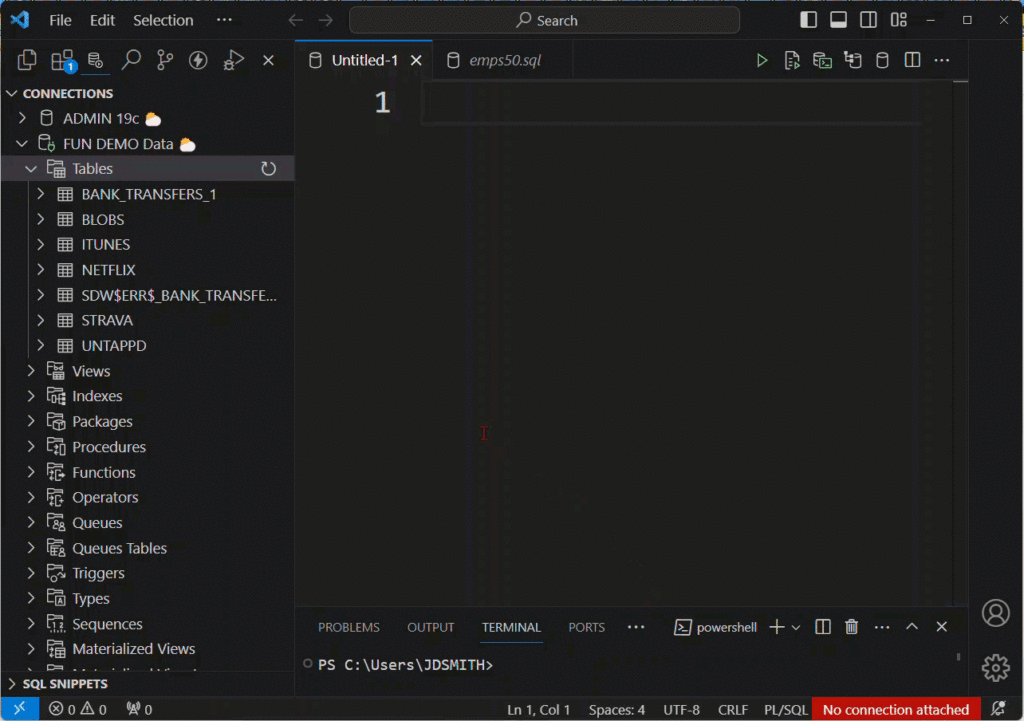Open the PROBLEMS panel tab
Screen dimensions: 1024x721
point(348,627)
